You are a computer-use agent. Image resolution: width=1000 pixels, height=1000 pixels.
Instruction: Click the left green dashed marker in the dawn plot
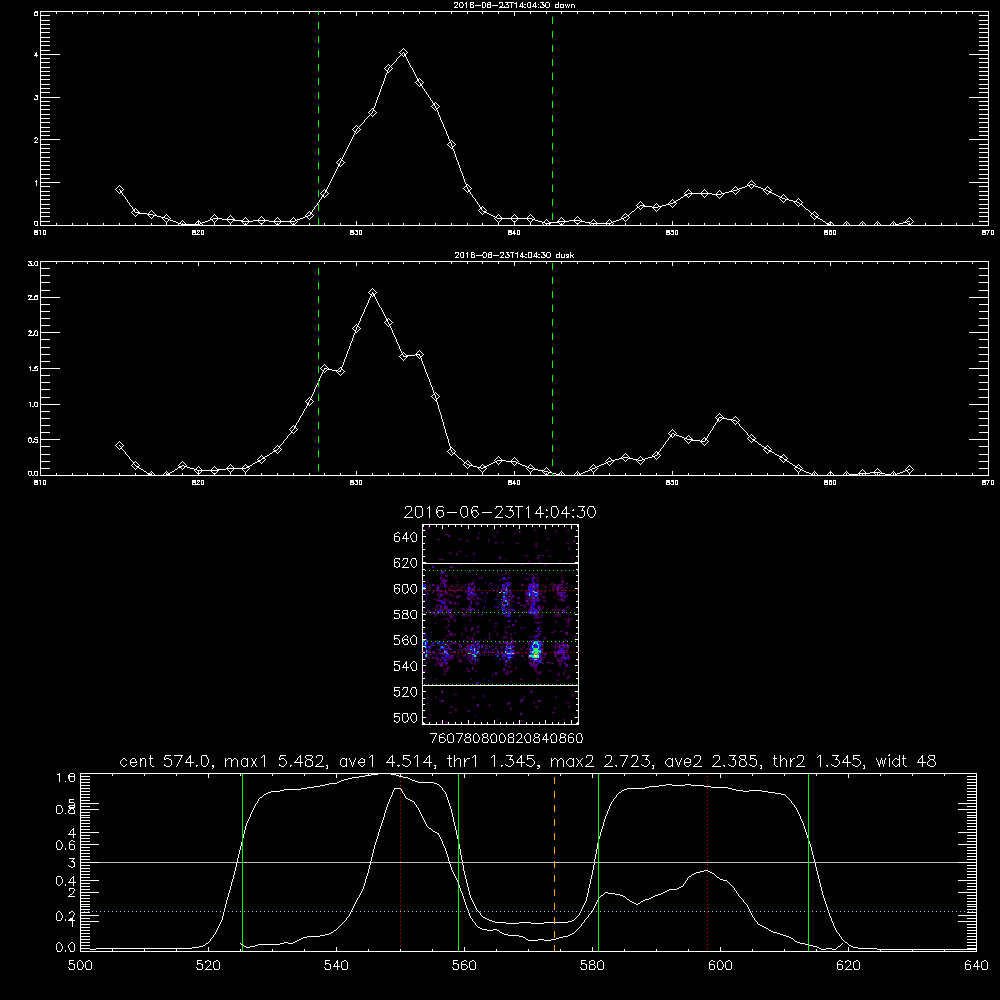click(x=318, y=119)
